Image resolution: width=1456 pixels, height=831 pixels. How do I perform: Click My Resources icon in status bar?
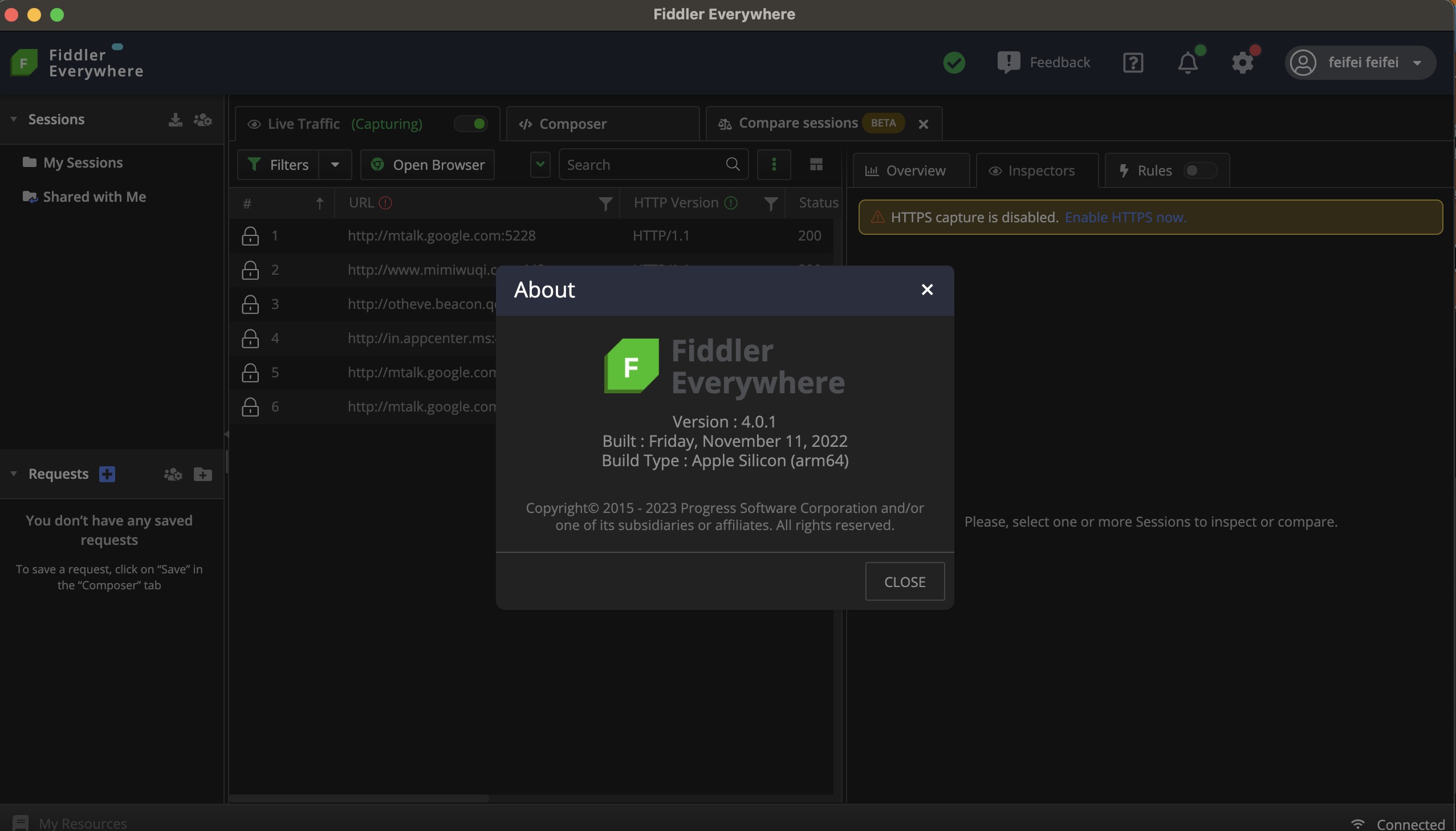coord(21,822)
